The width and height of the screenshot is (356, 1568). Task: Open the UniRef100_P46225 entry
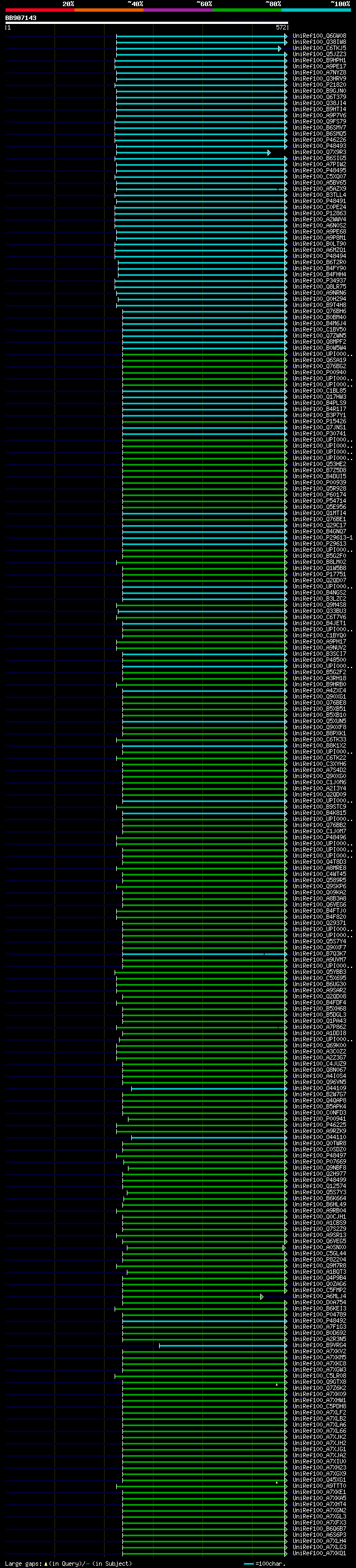point(319,1125)
